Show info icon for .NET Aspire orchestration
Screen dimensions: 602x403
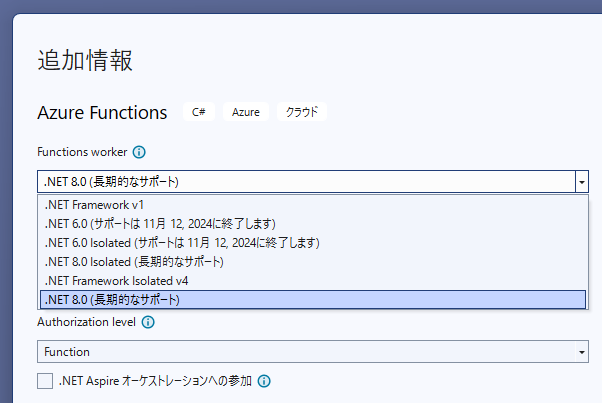[264, 381]
